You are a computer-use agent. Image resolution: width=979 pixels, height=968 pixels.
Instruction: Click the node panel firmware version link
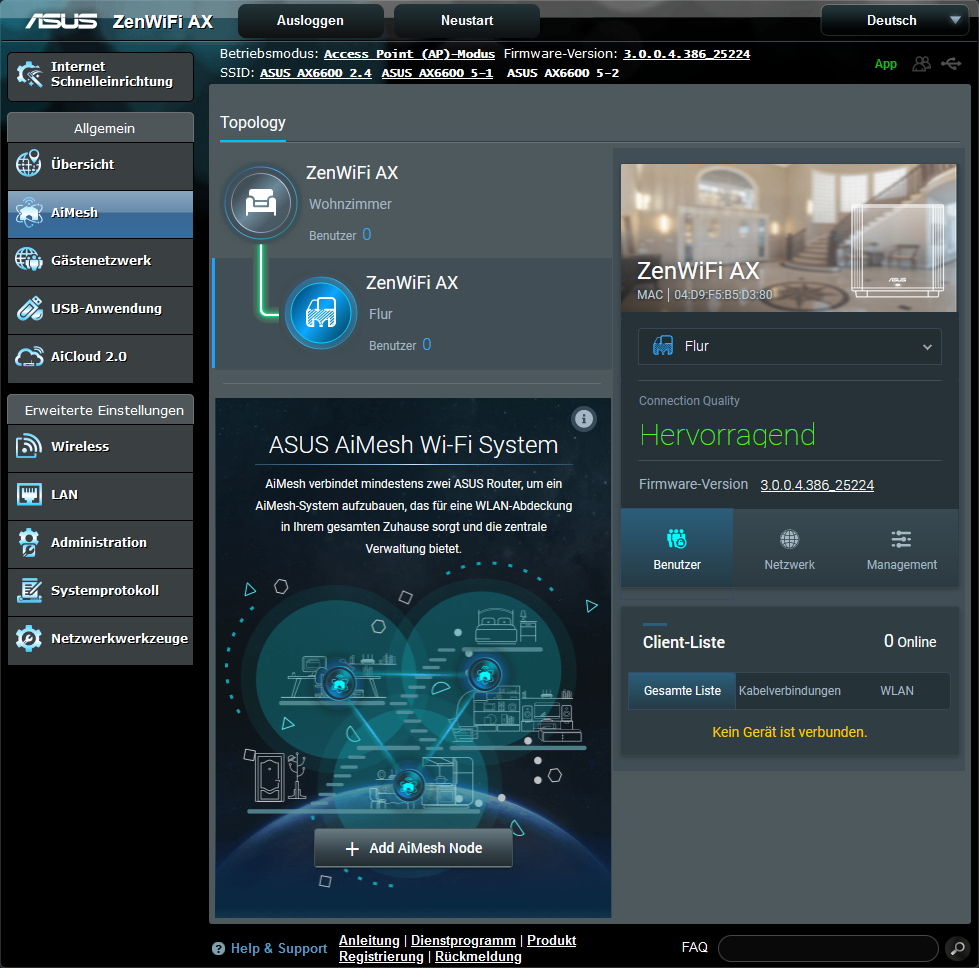(x=817, y=485)
